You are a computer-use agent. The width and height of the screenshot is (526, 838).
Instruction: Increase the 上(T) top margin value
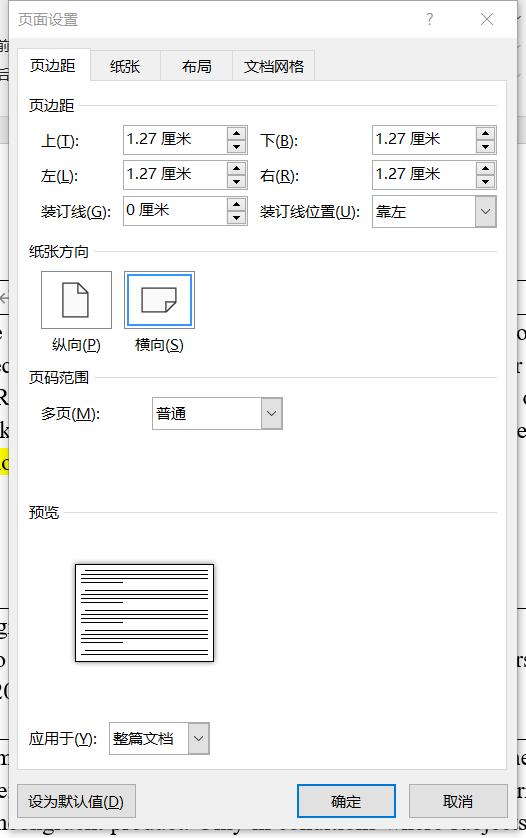click(236, 133)
